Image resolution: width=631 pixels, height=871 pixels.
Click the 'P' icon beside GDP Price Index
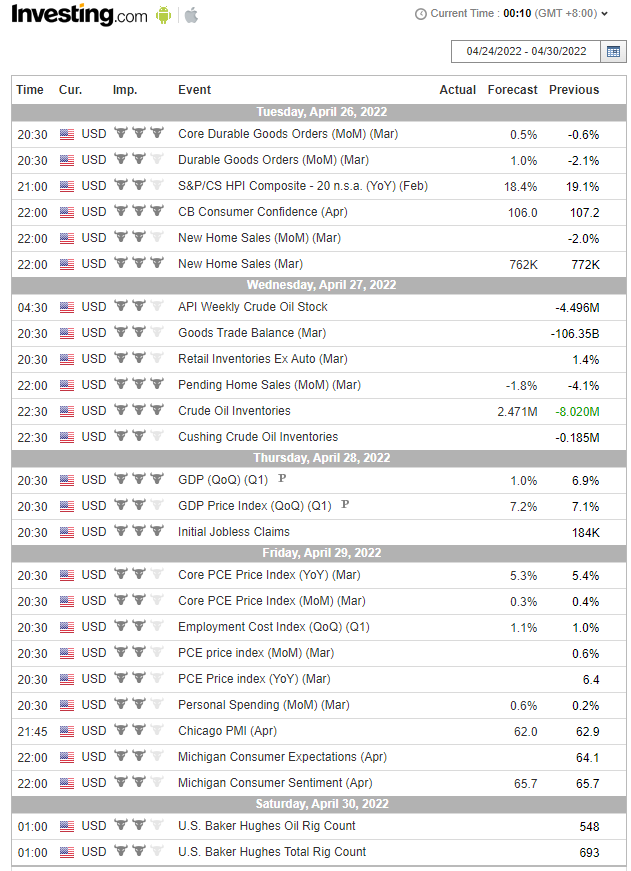click(345, 505)
